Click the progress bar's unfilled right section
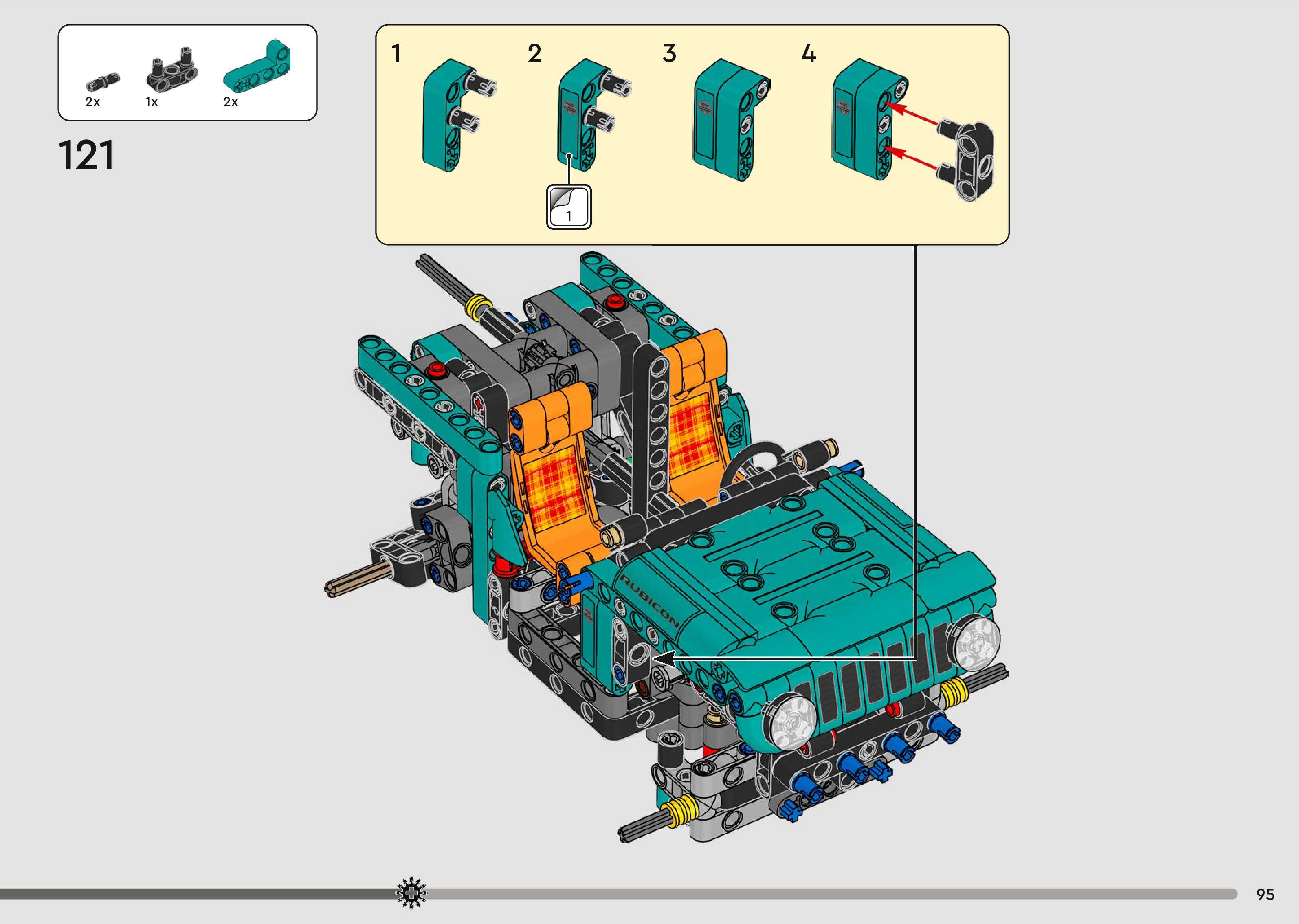Viewport: 1299px width, 924px height. 825,894
